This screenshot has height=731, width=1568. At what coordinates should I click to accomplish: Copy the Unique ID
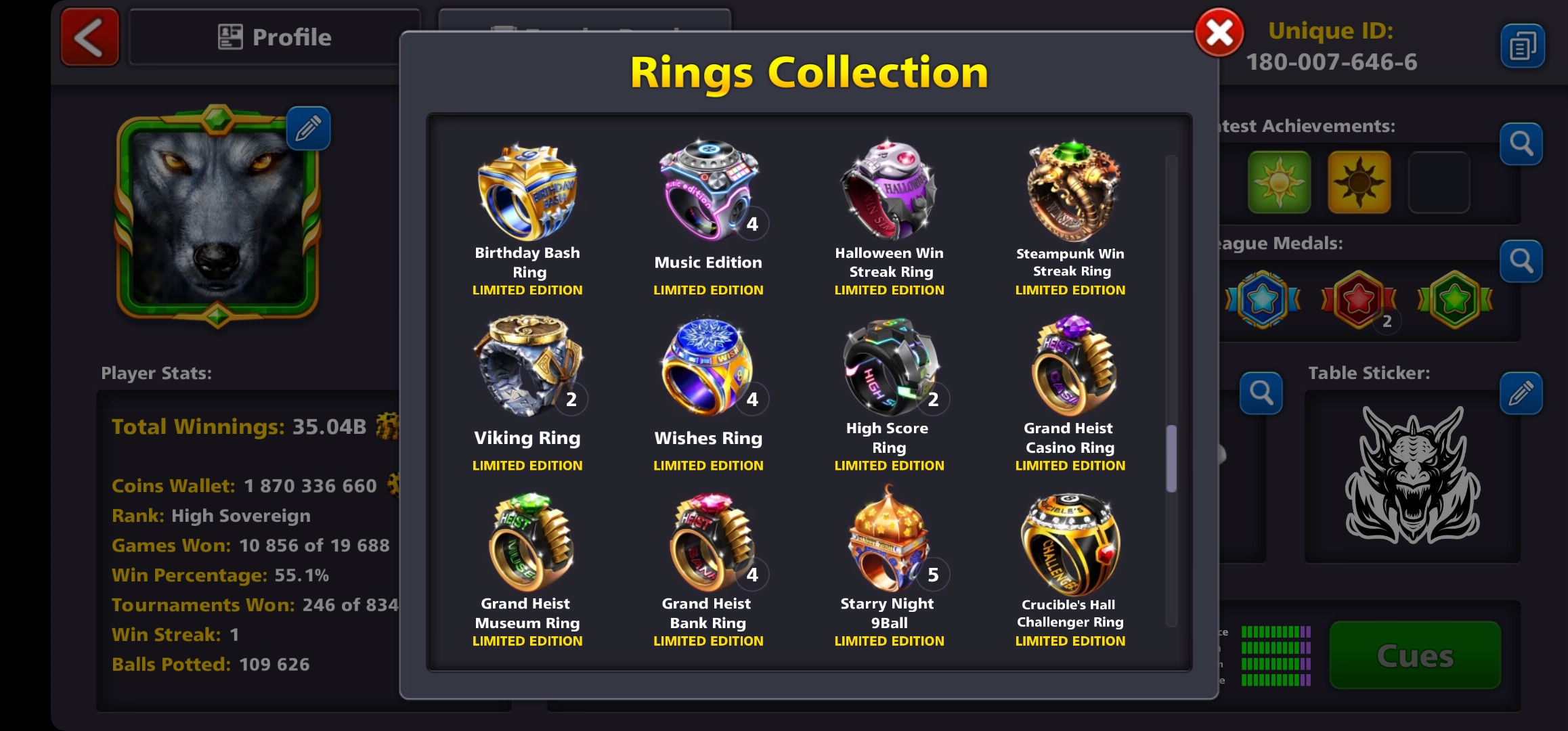pos(1522,47)
